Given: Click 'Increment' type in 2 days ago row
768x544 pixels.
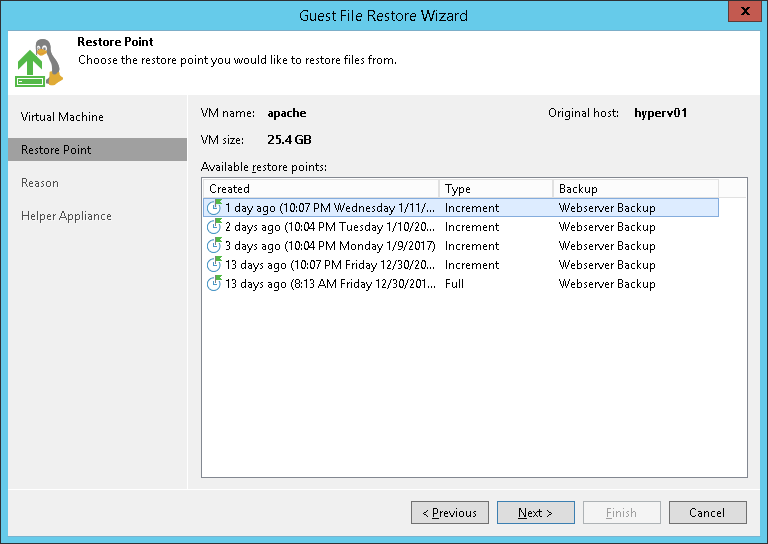Looking at the screenshot, I should click(x=472, y=227).
